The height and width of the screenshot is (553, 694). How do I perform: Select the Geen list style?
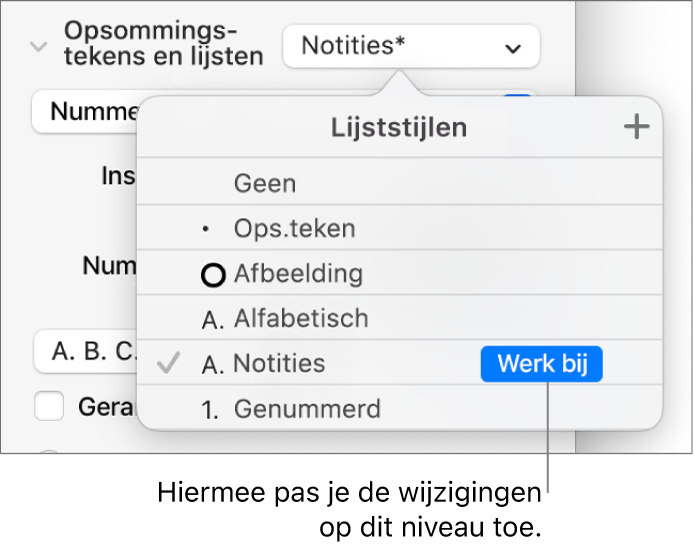(x=264, y=184)
